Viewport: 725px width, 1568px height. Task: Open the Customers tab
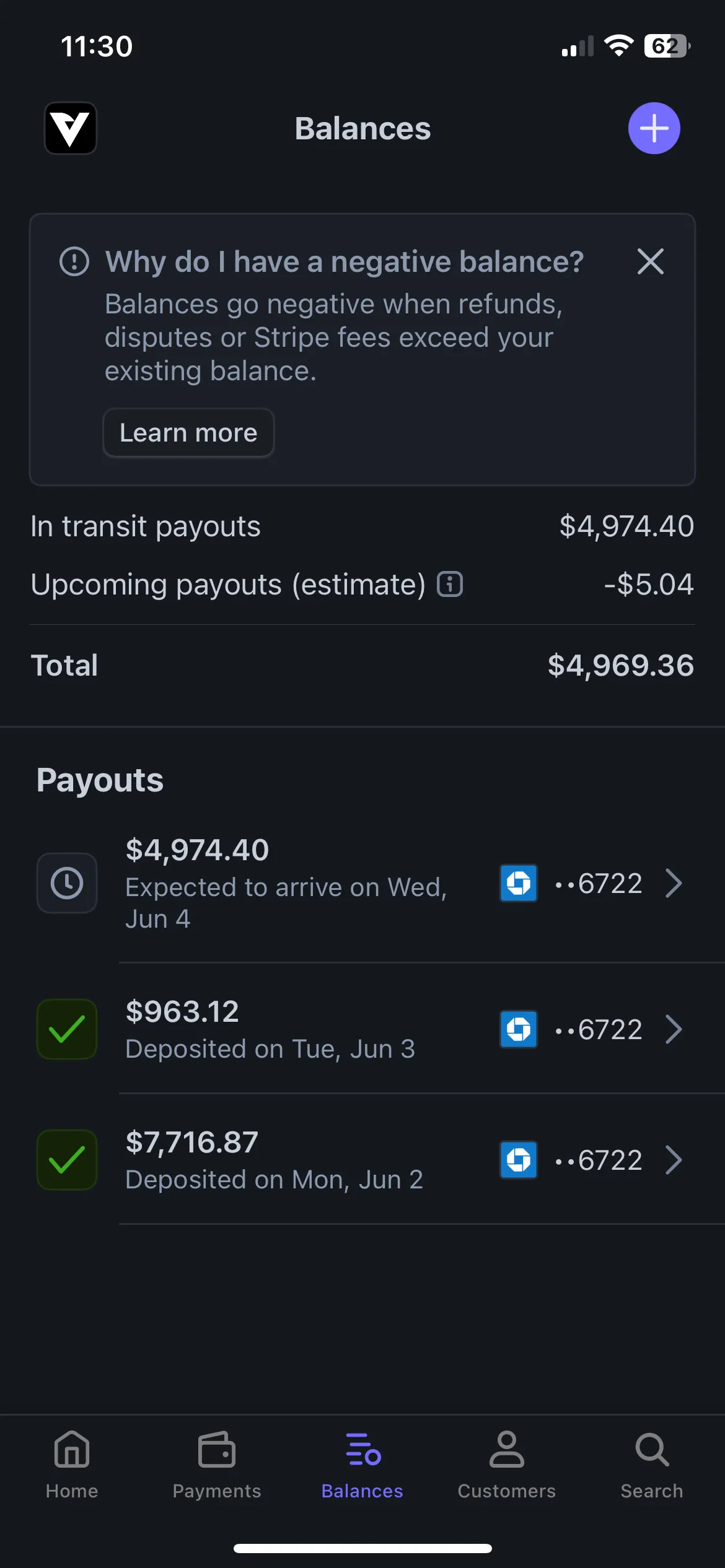click(x=507, y=1465)
